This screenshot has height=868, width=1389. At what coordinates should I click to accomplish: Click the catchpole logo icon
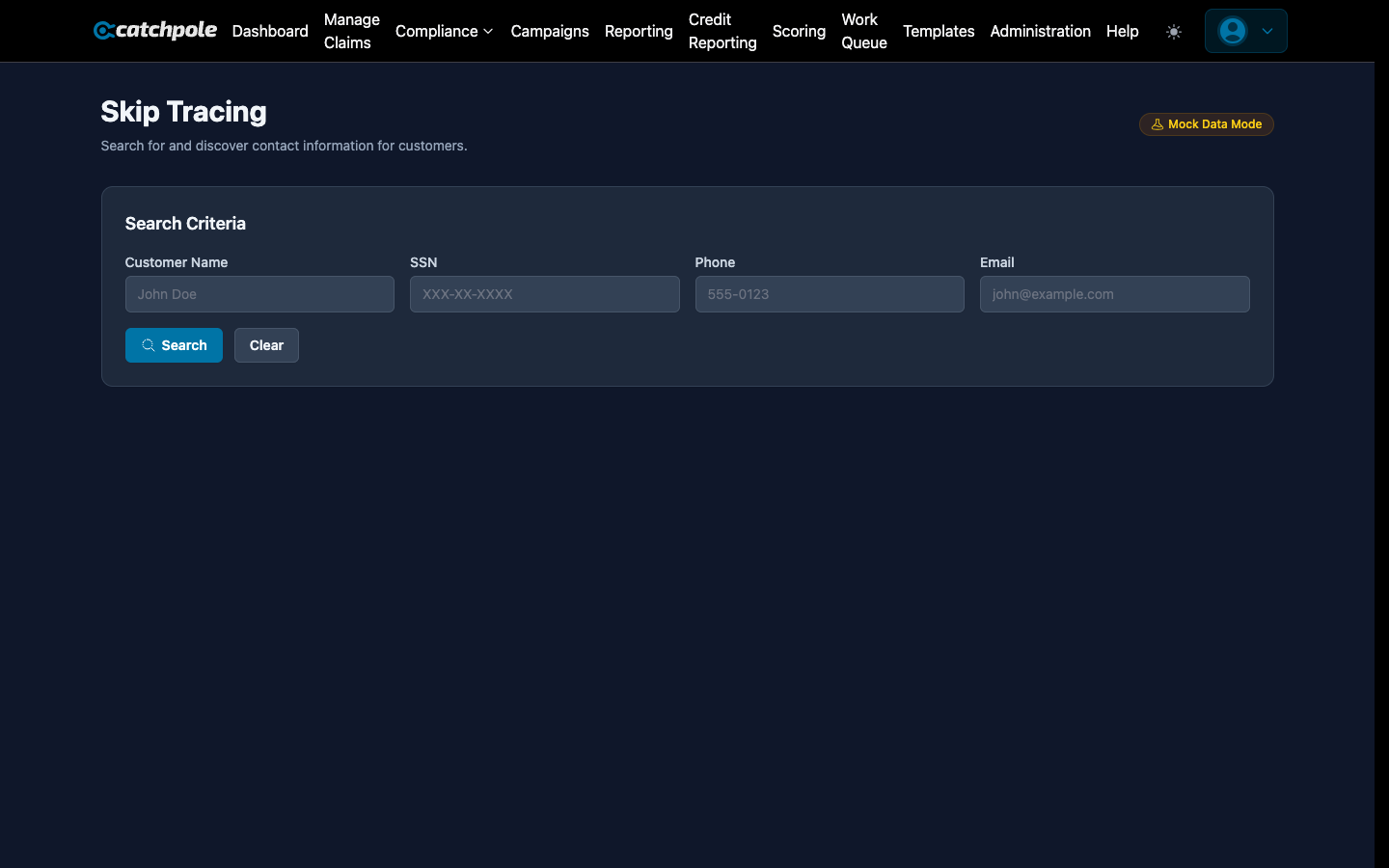pyautogui.click(x=102, y=30)
